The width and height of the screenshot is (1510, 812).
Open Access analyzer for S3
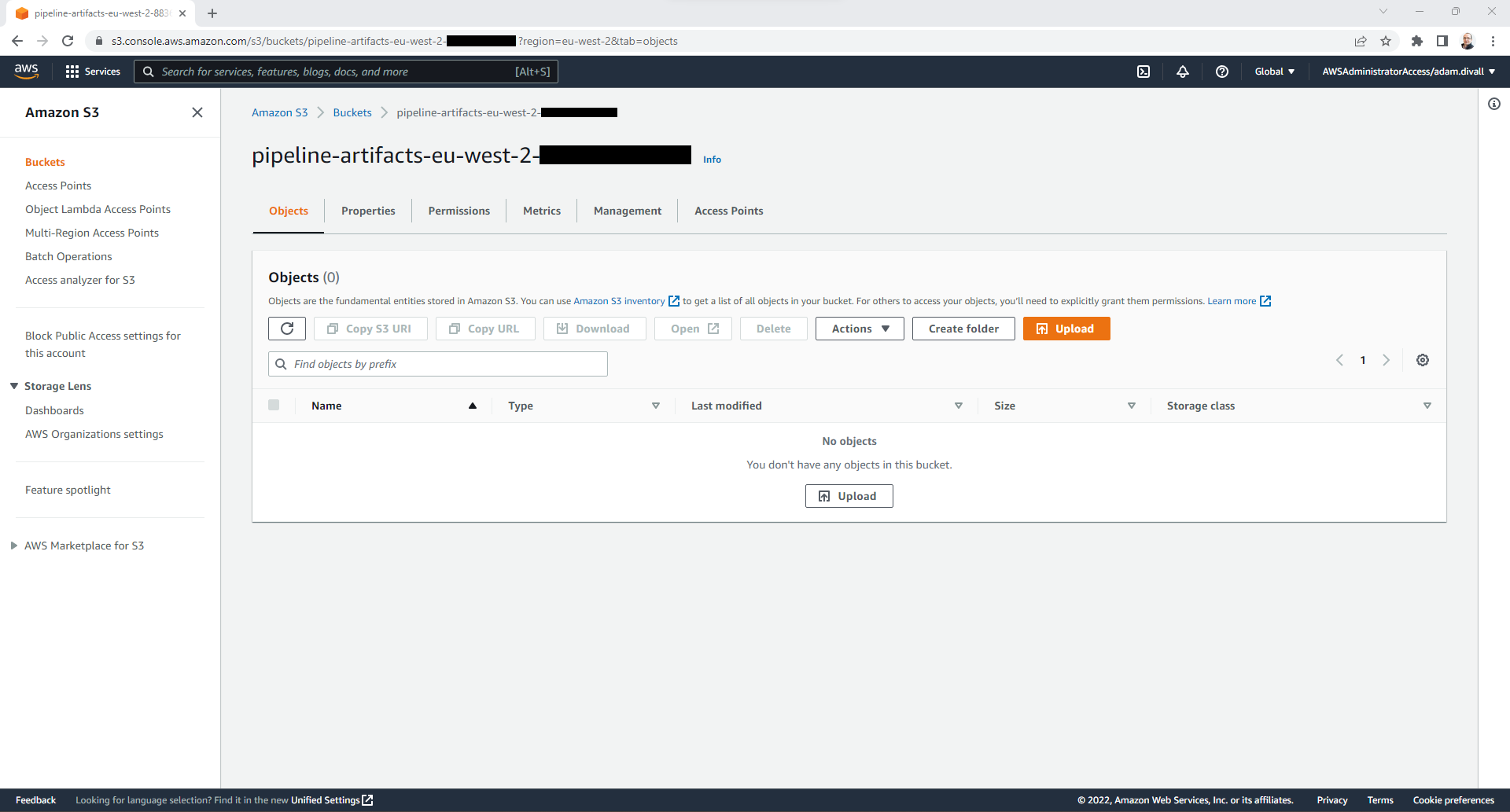tap(80, 280)
